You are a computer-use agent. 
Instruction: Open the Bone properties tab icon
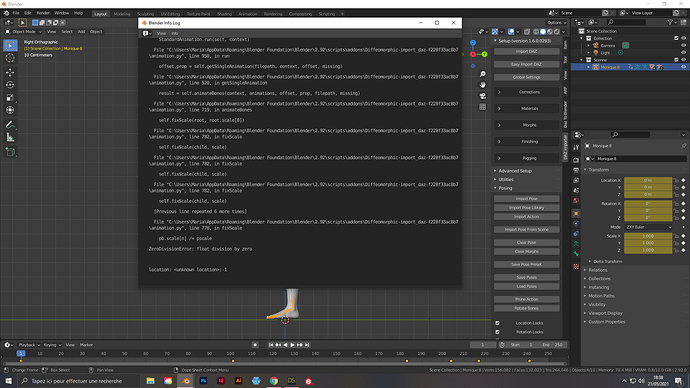576,254
